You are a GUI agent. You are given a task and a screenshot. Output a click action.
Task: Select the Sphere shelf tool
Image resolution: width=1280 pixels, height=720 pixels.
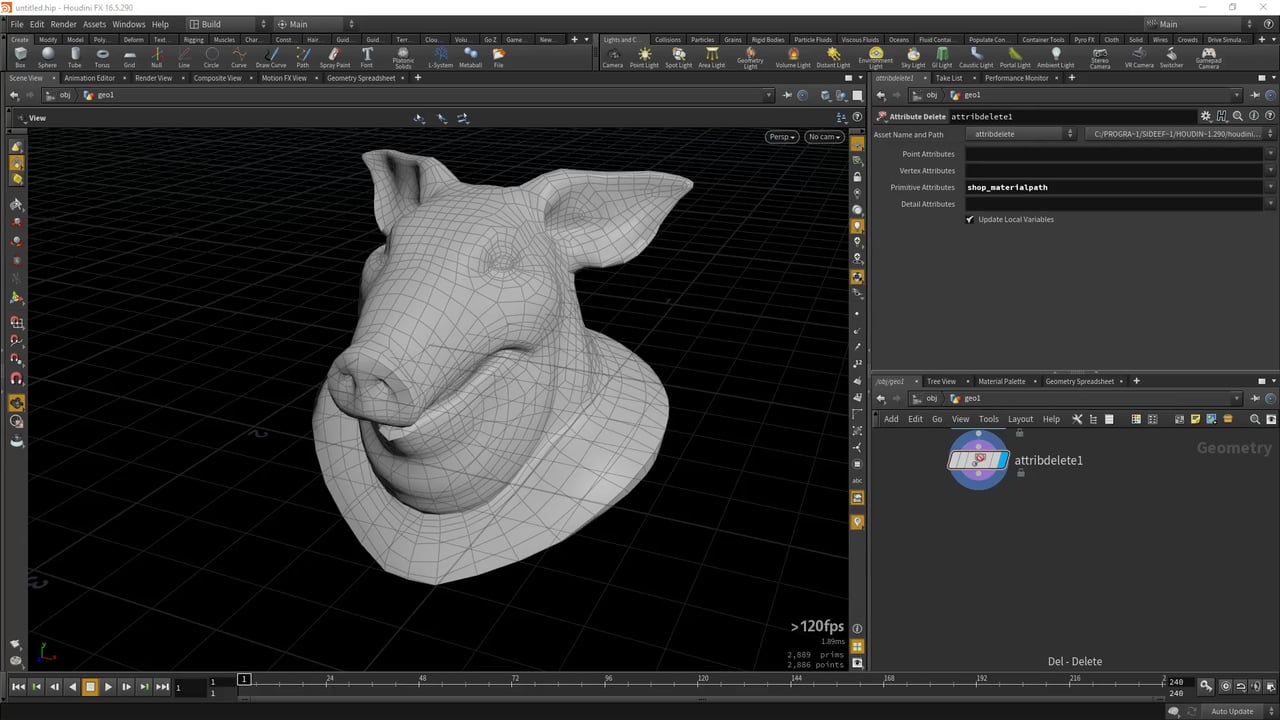(x=47, y=58)
